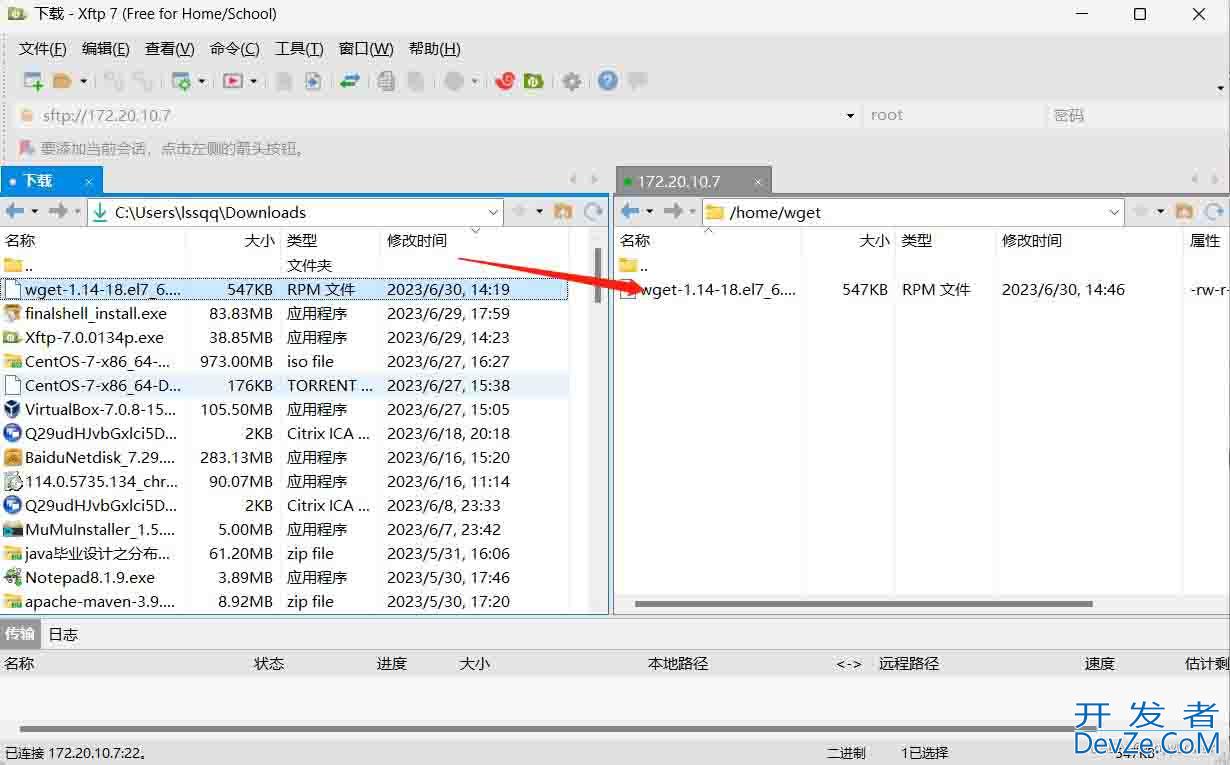Select BaiduNetdisk_7.29 installer file

(285, 457)
